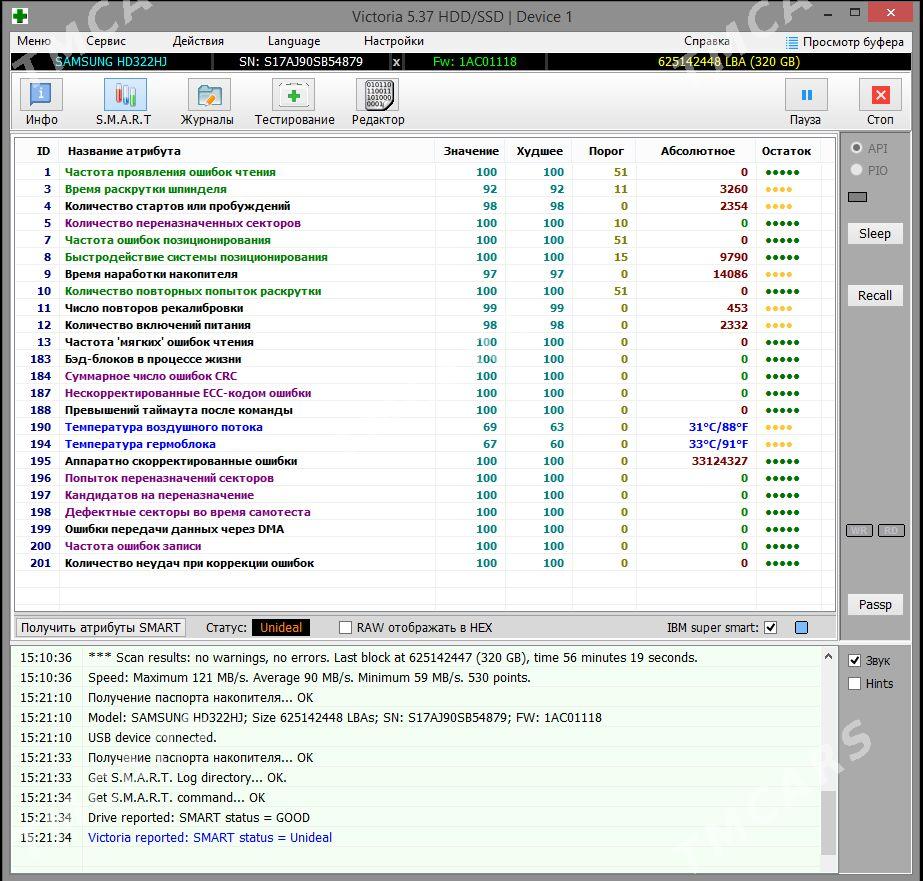Open the Журналы logs icon
The height and width of the screenshot is (881, 923).
click(x=209, y=95)
